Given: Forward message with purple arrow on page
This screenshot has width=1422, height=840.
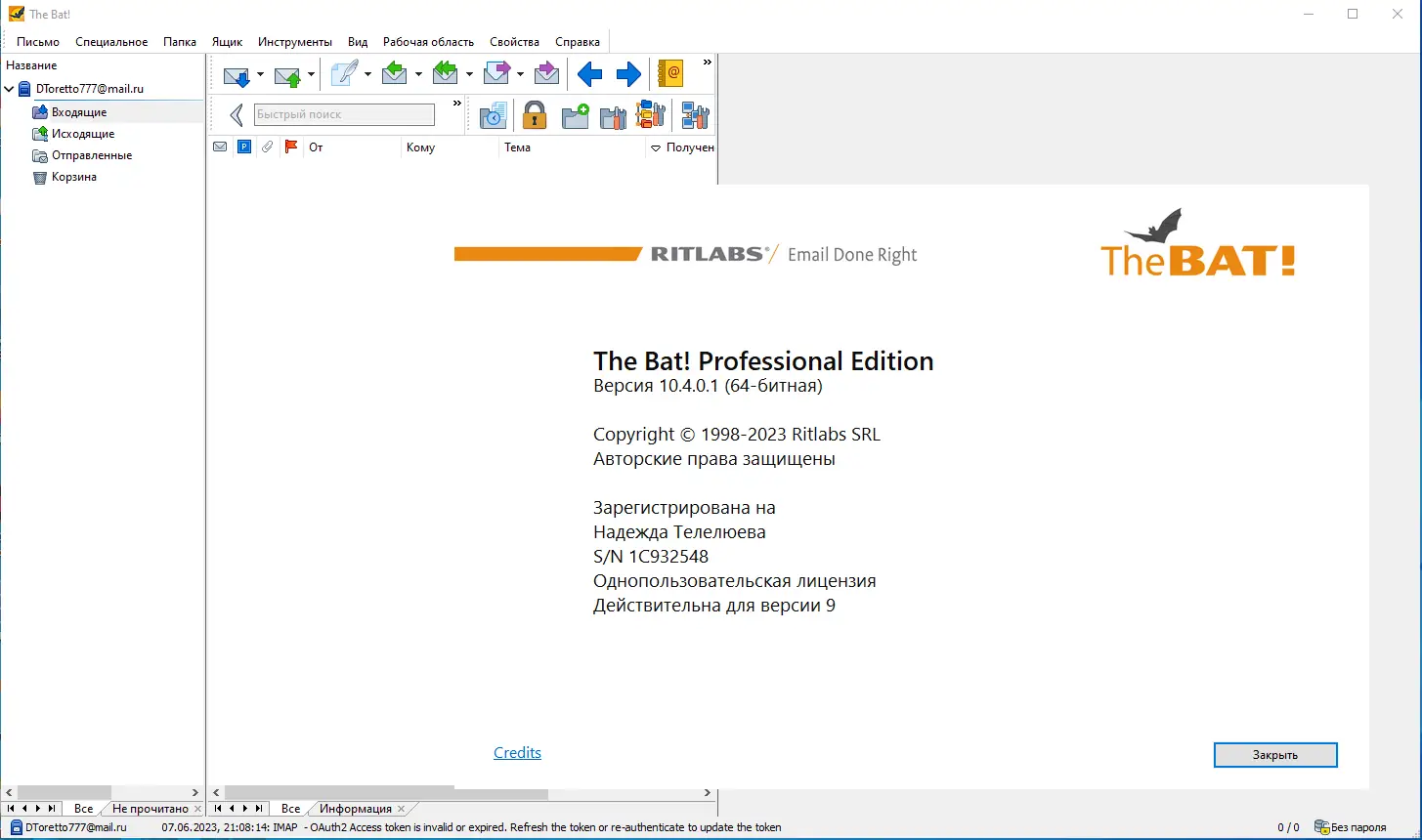Looking at the screenshot, I should coord(496,74).
